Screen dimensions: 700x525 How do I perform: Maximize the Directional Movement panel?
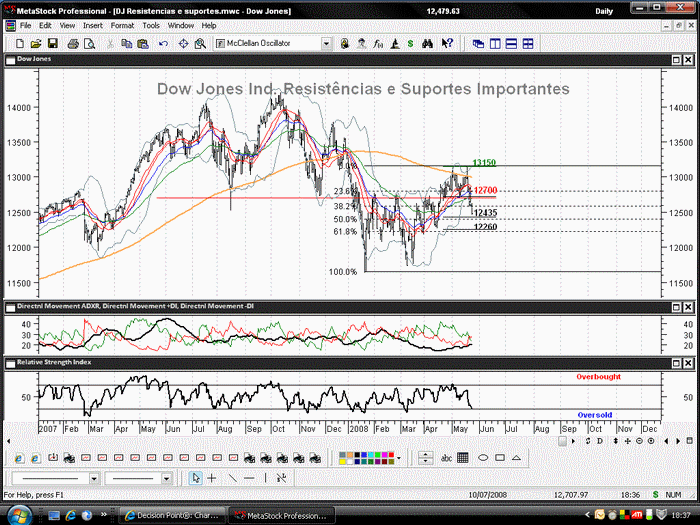click(x=676, y=307)
